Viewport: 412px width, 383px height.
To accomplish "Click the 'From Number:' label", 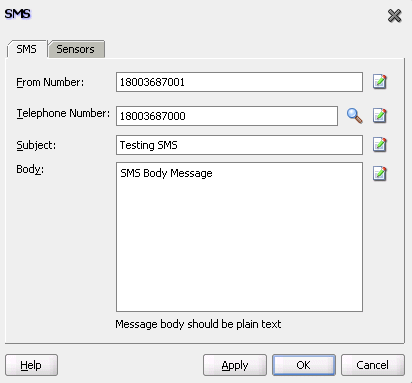I will (50, 82).
